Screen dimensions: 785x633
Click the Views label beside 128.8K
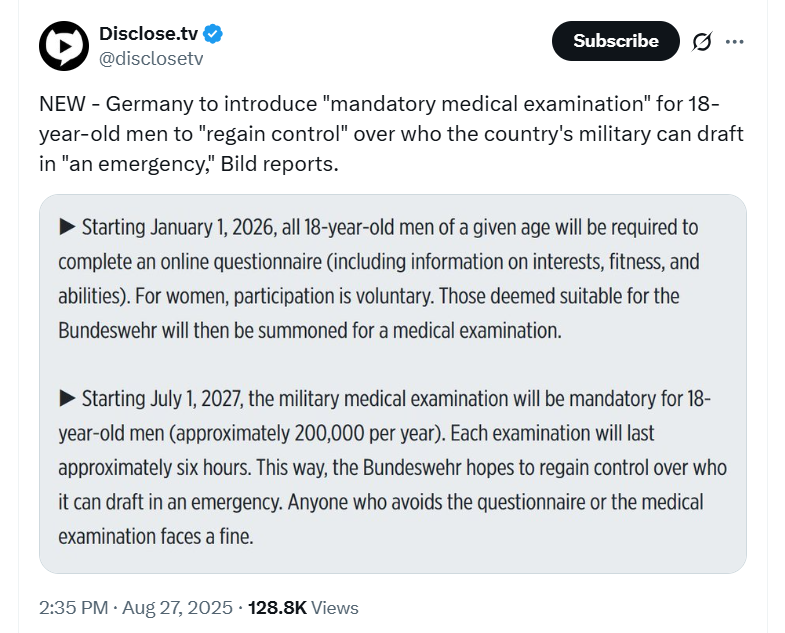[x=335, y=607]
